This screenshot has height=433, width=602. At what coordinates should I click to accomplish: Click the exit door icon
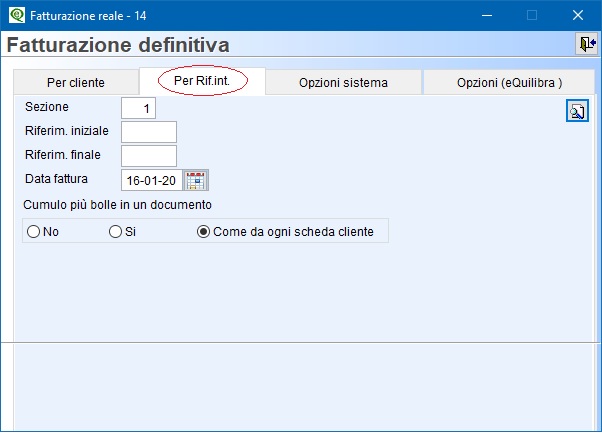587,44
